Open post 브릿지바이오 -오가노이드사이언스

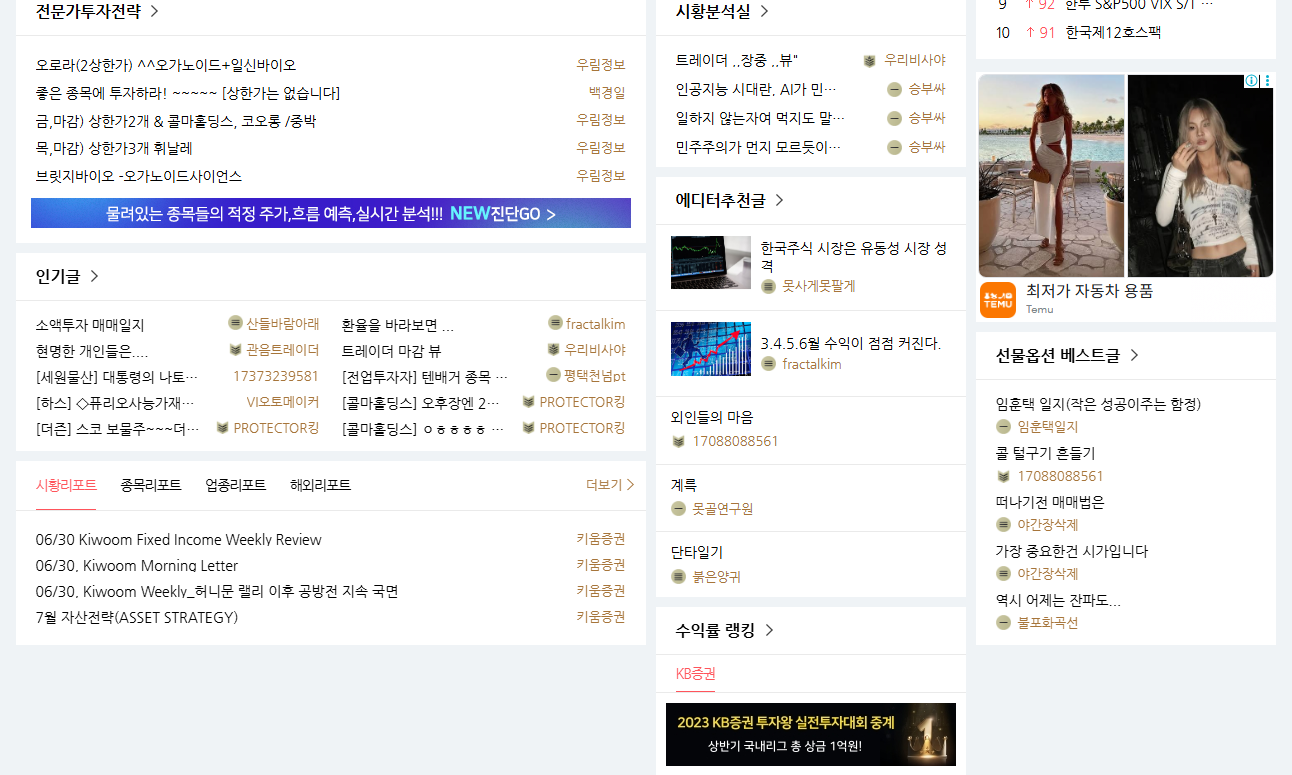pos(139,176)
